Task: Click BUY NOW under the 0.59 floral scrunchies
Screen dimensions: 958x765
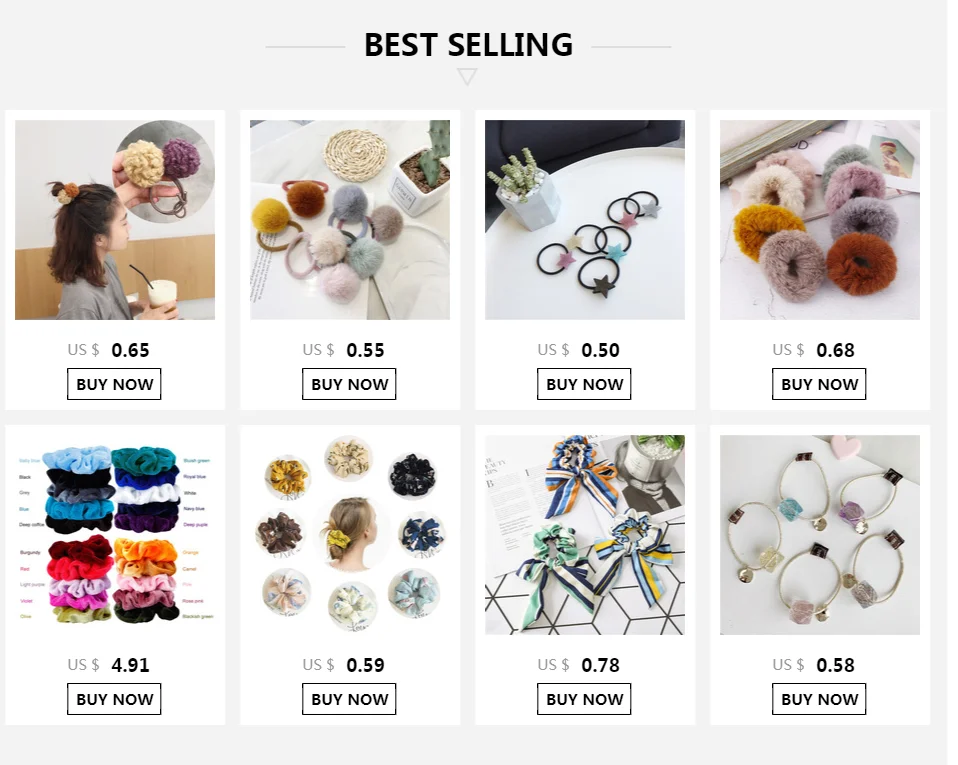Action: (x=349, y=698)
